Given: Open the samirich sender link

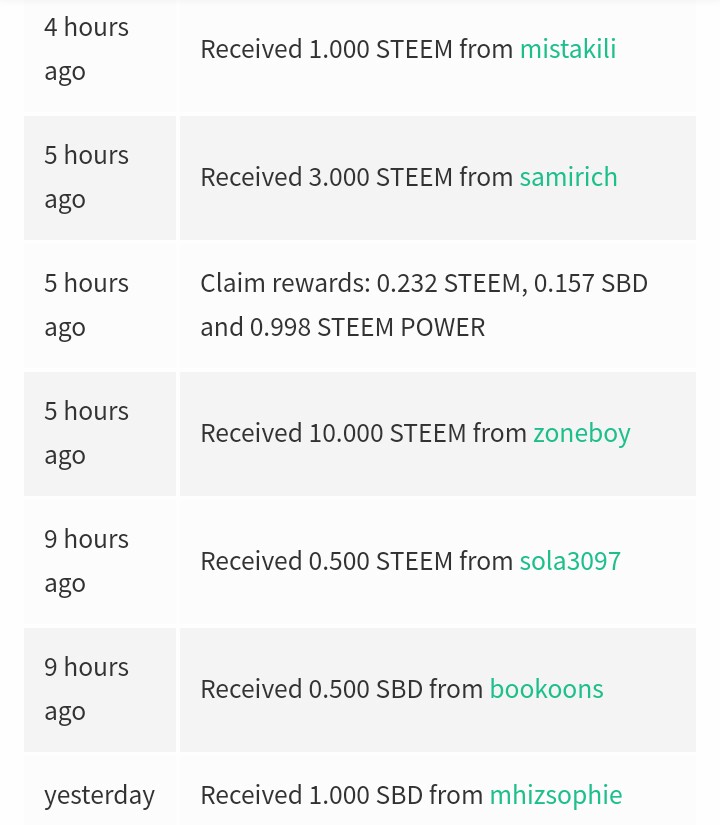Looking at the screenshot, I should [x=568, y=177].
